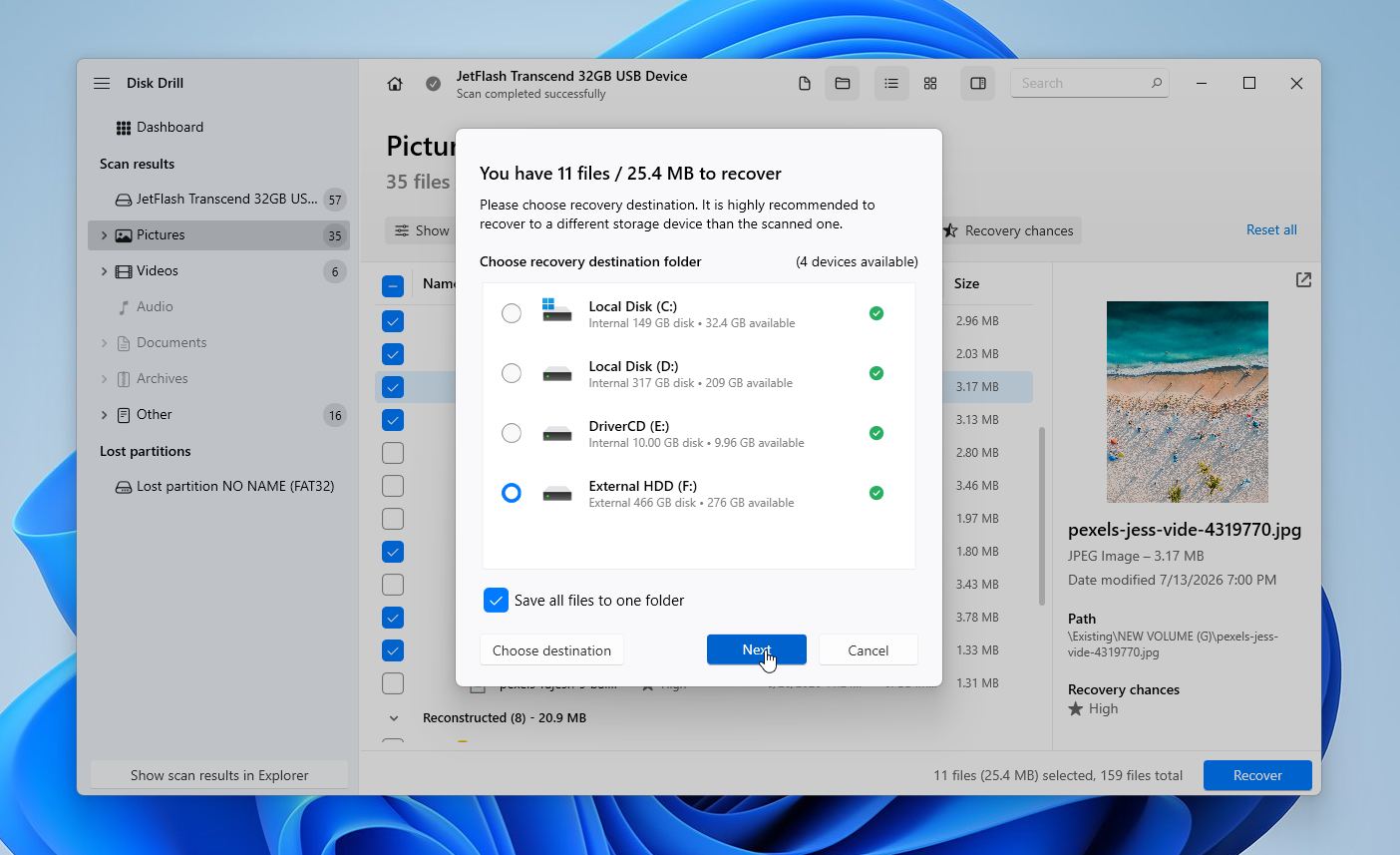This screenshot has width=1400, height=855.
Task: Open the hamburger menu beside Disk Drill
Action: coord(102,83)
